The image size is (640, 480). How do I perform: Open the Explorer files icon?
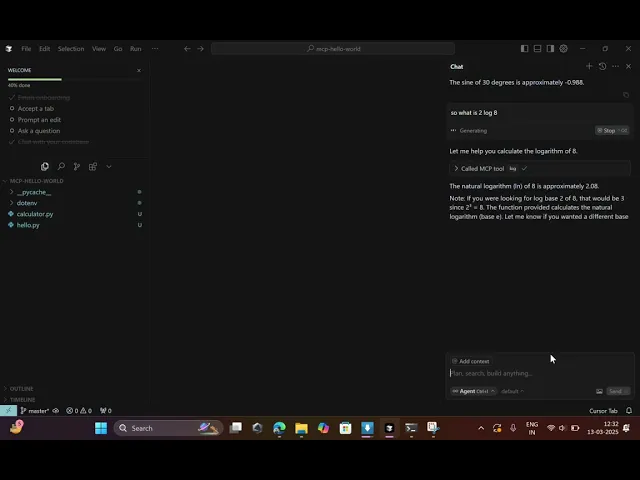(x=45, y=167)
